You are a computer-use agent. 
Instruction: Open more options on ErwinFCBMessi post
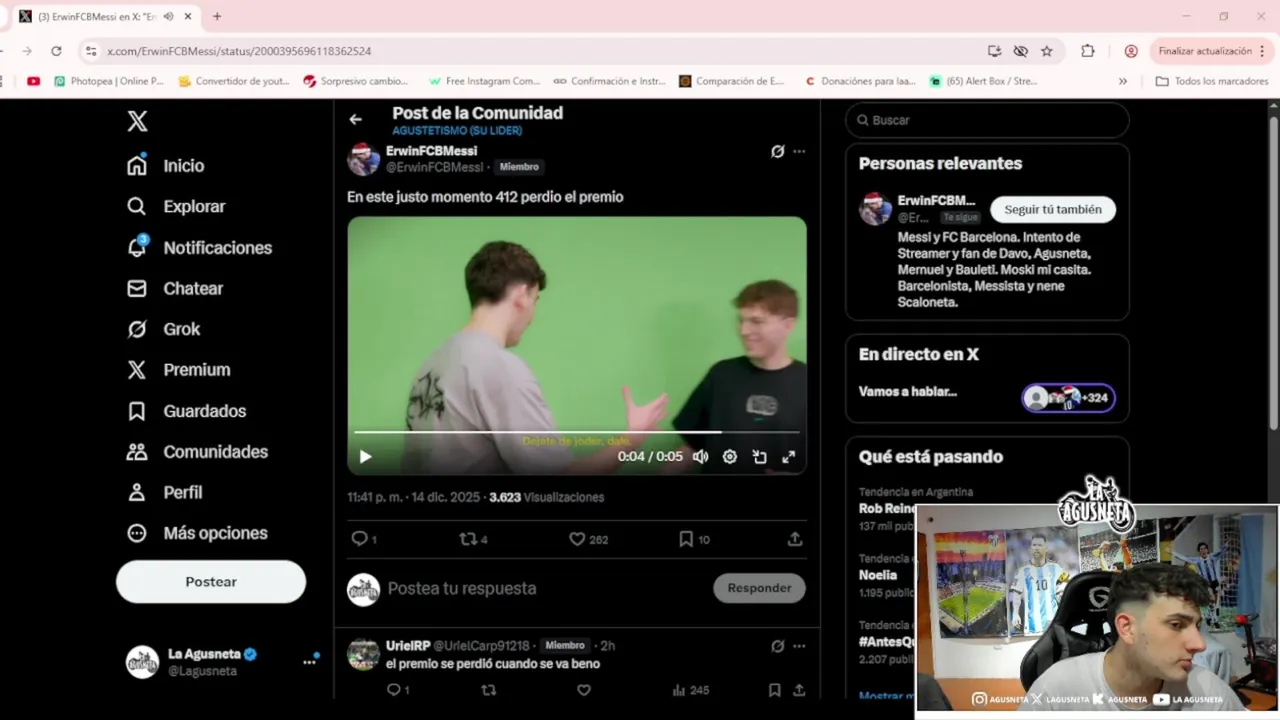coord(799,152)
